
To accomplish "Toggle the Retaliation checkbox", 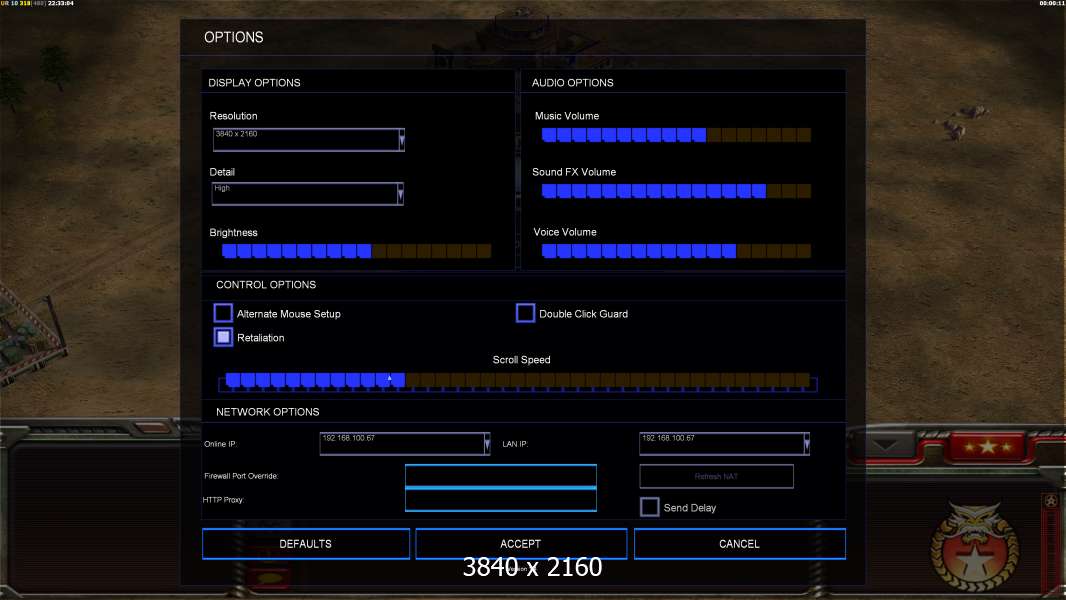I will (223, 337).
